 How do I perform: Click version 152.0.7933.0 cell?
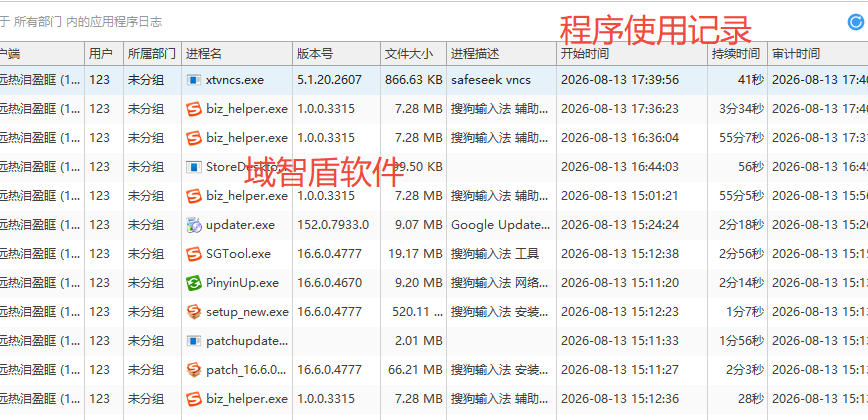(x=333, y=225)
